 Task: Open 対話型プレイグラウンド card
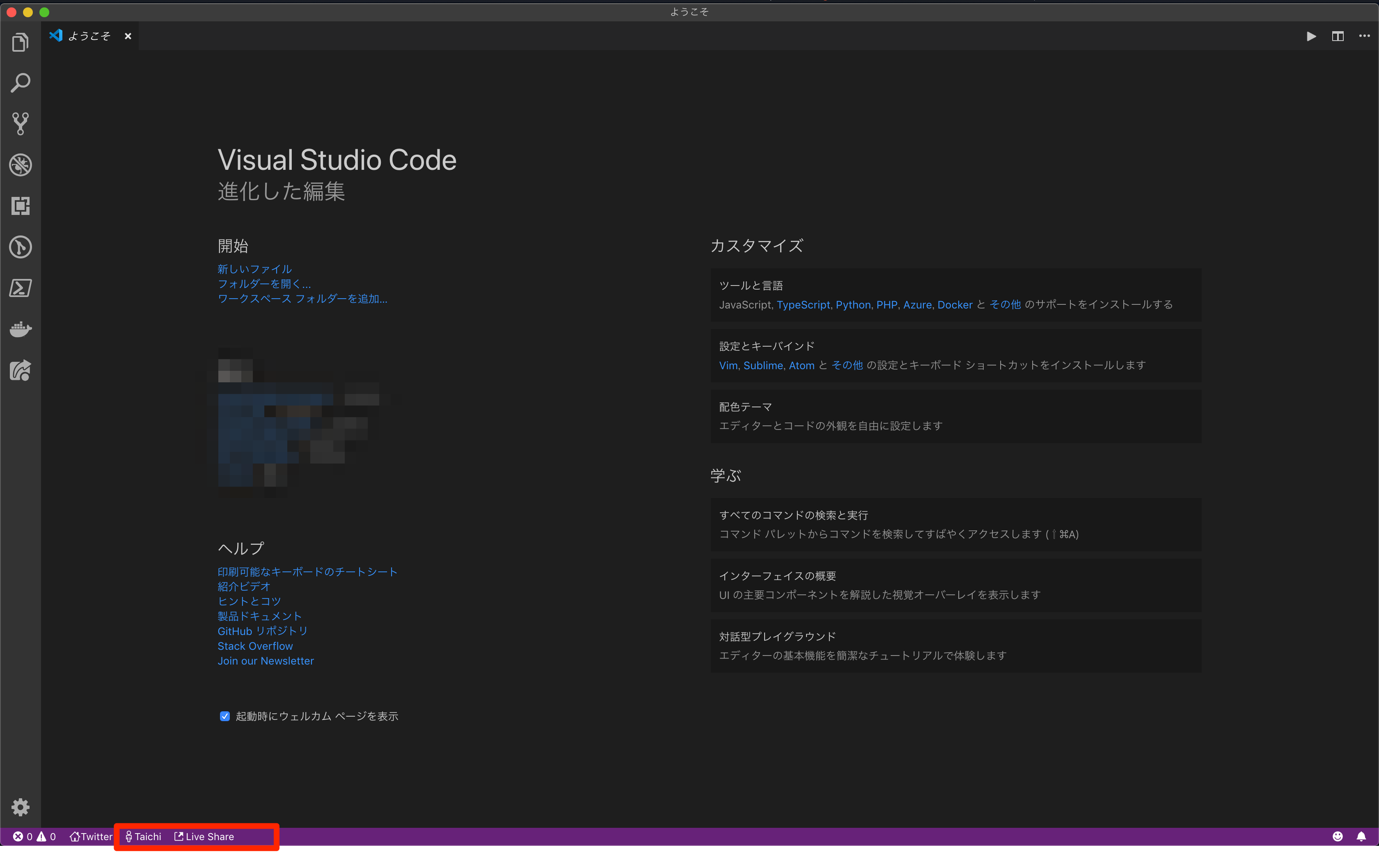coord(956,646)
